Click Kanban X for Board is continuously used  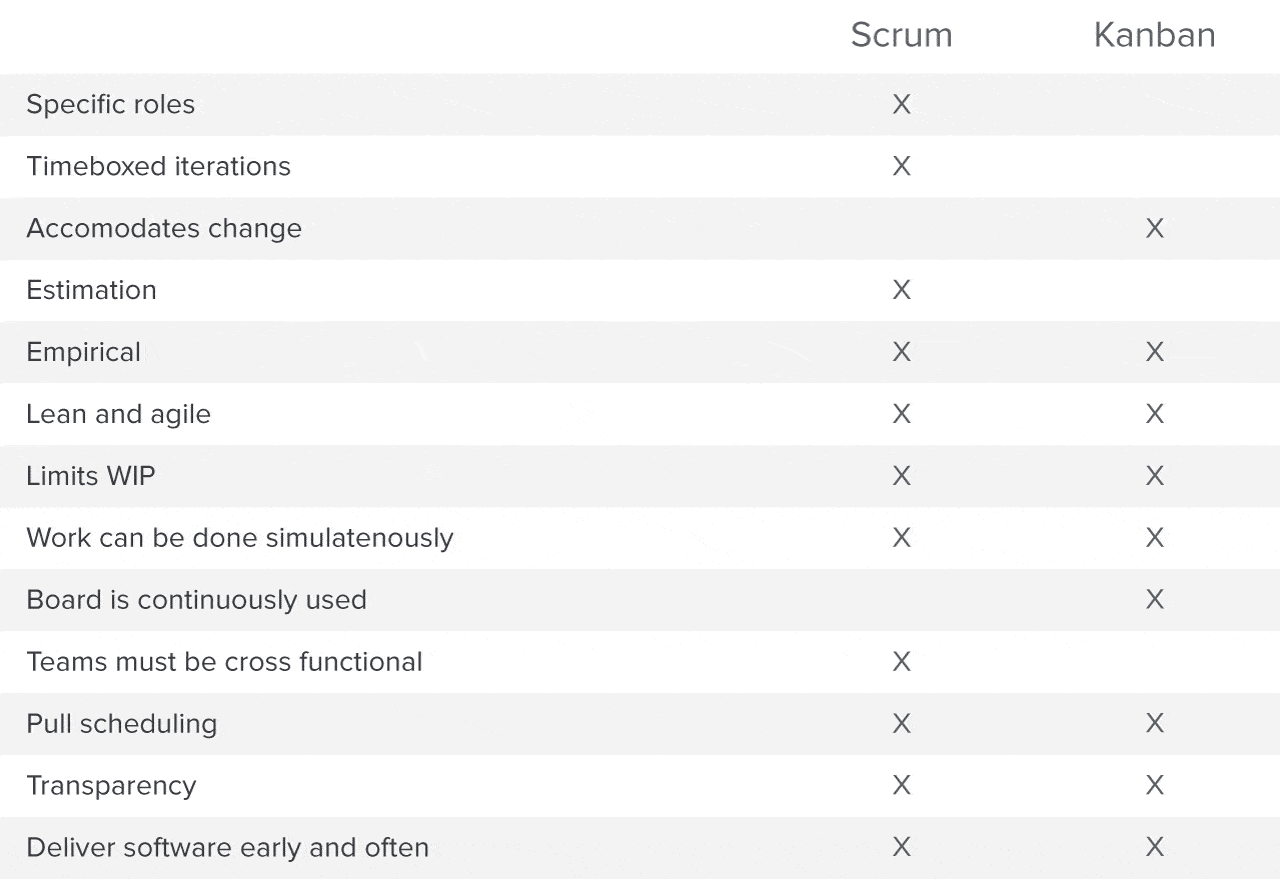1155,600
